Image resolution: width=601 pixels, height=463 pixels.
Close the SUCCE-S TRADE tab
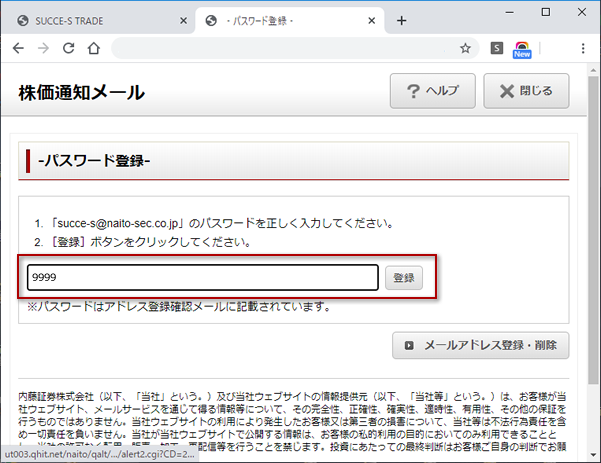(x=183, y=20)
